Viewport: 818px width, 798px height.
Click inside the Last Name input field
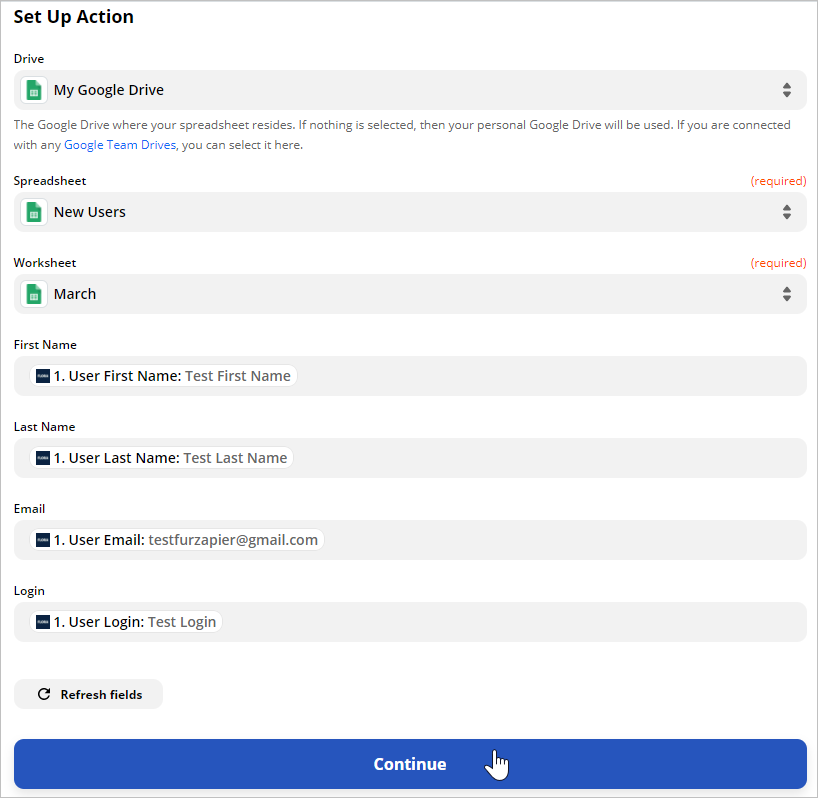[548, 458]
